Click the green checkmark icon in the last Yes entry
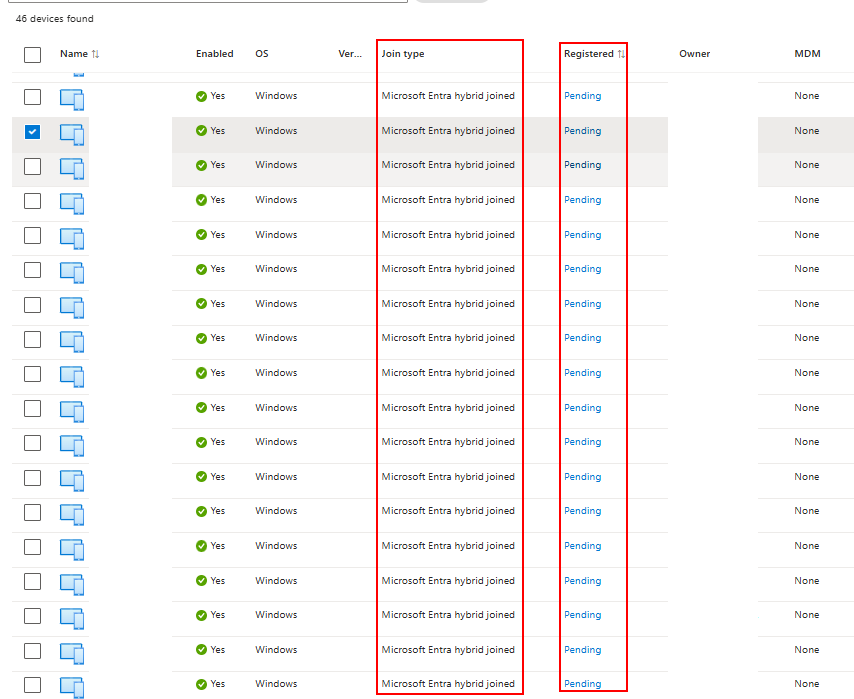 [x=199, y=683]
